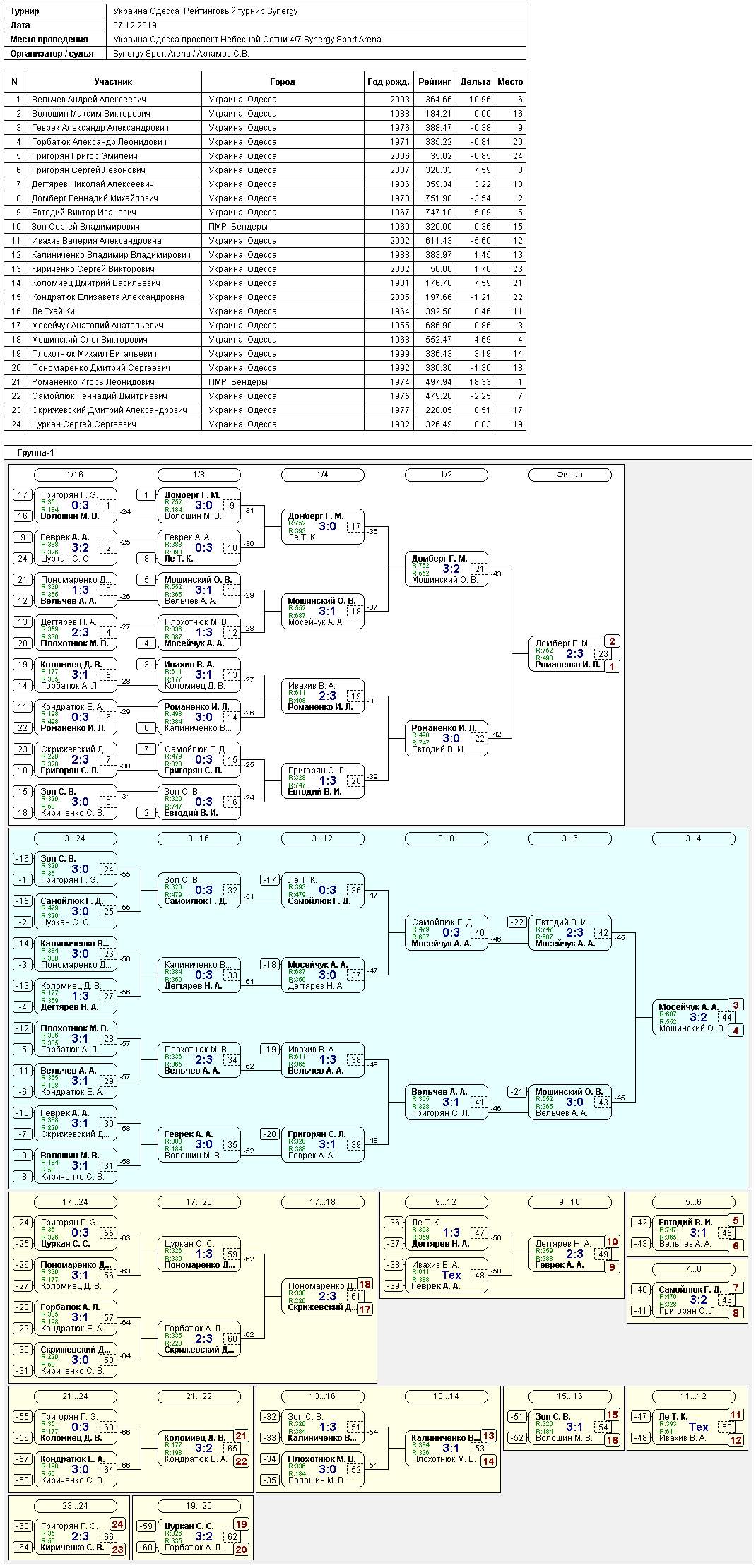
Task: Click the Участник column header
Action: (x=113, y=82)
